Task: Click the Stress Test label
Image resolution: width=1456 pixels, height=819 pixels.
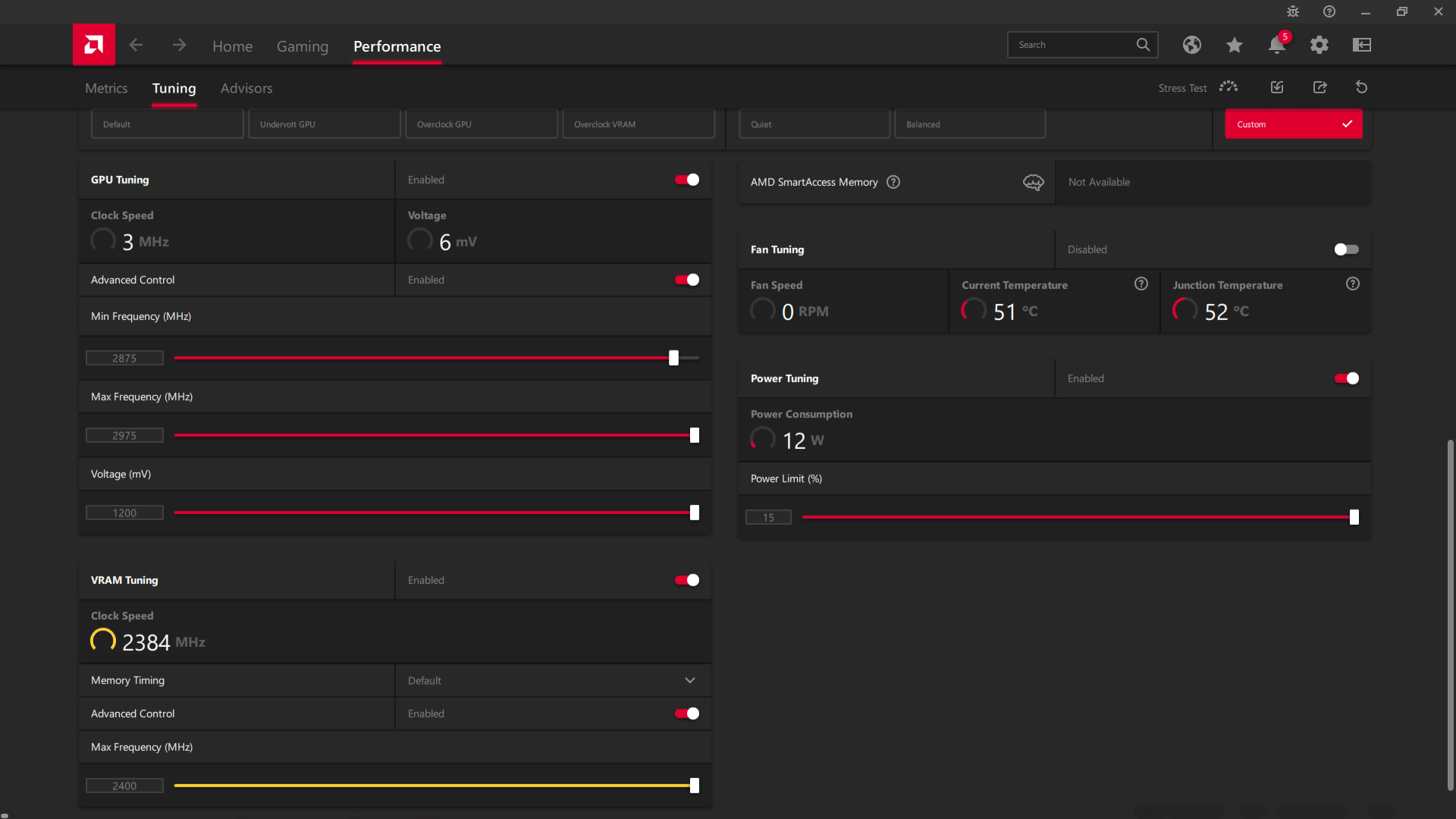Action: [1182, 88]
